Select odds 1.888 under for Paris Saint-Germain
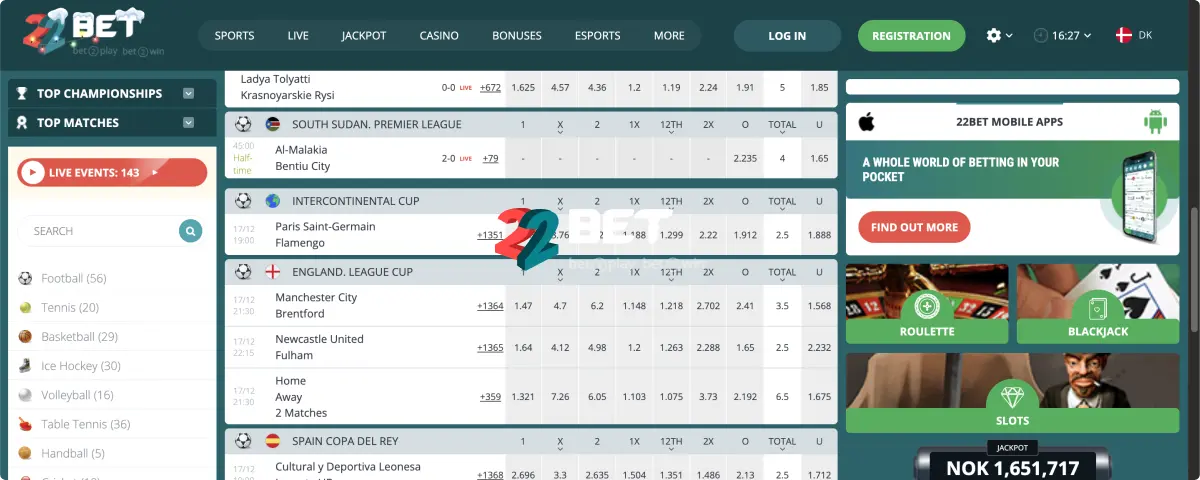Viewport: 1200px width, 480px height. [819, 235]
